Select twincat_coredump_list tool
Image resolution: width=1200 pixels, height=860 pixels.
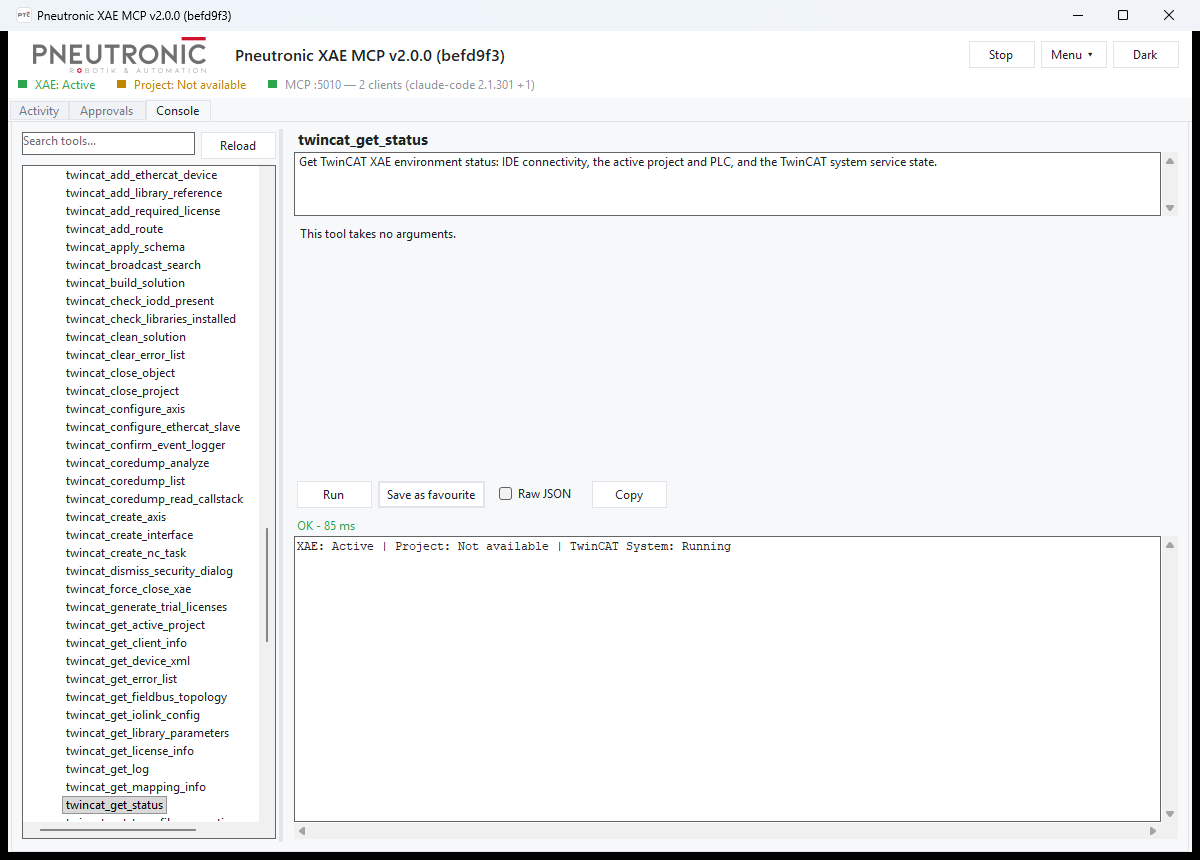(x=125, y=481)
